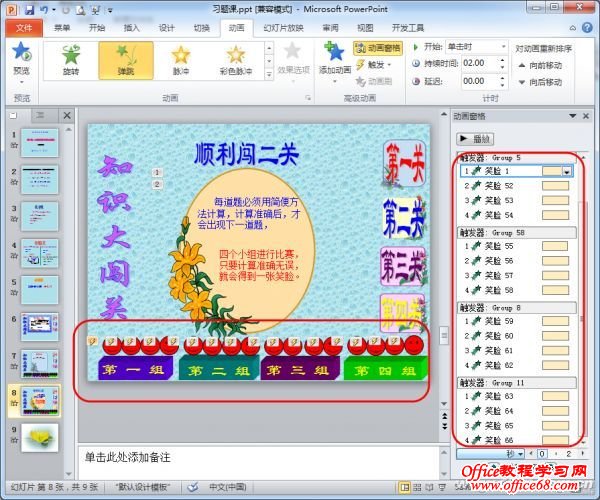
Task: Click the print preview icon in title bar
Action: 80,10
